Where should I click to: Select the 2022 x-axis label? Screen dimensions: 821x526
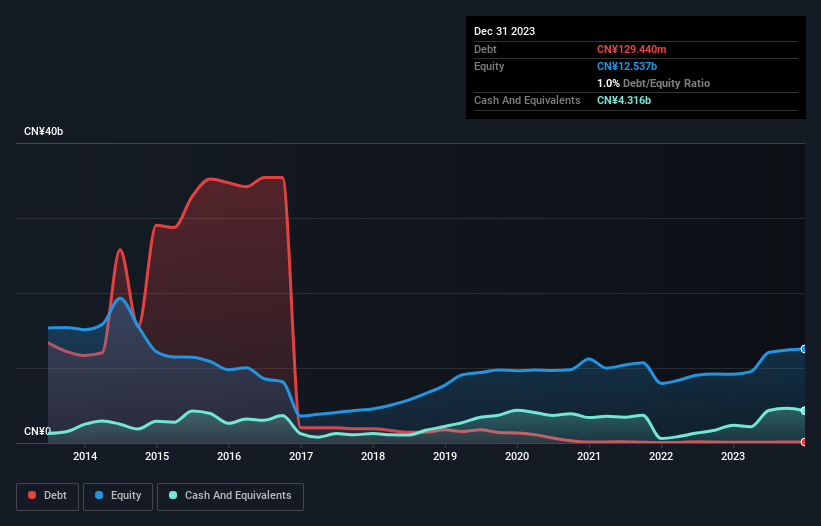(661, 456)
